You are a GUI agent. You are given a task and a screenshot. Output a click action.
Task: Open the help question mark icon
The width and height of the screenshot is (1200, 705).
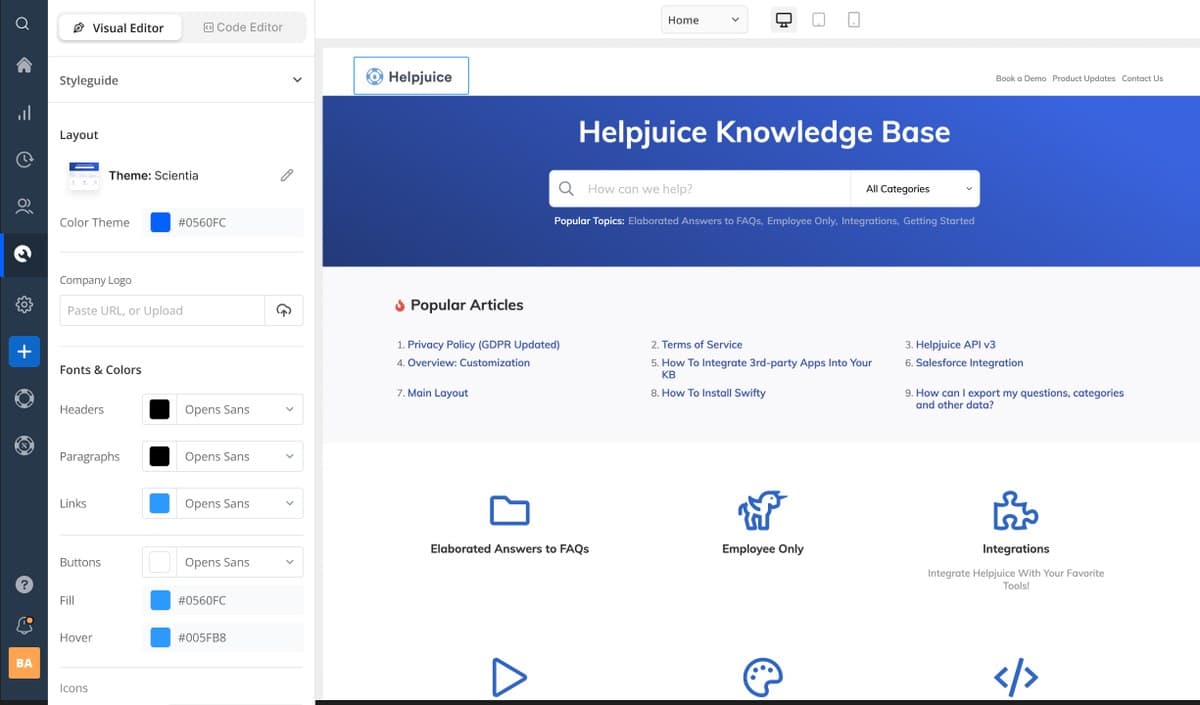pos(24,585)
